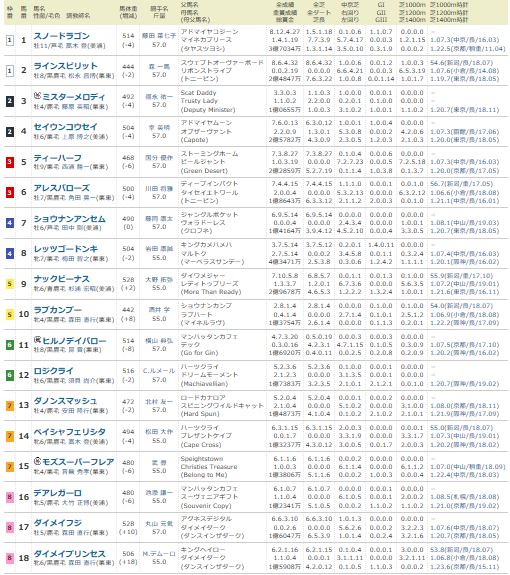This screenshot has height=575, width=510.
Task: Click the green frame 6 box for ロジクライ
Action: [x=10, y=375]
